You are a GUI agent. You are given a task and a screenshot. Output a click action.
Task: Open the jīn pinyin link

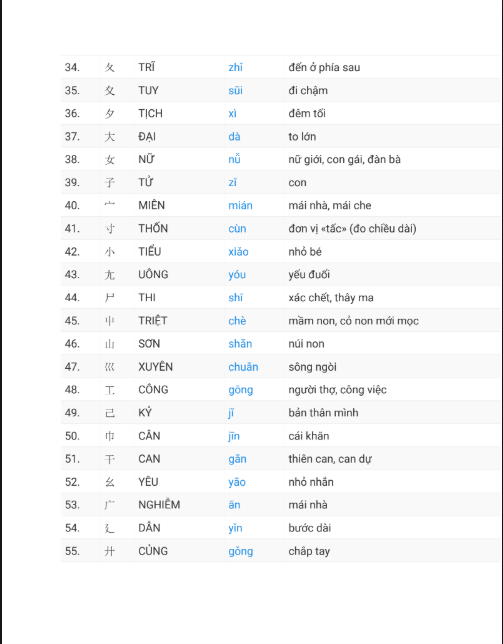click(234, 436)
